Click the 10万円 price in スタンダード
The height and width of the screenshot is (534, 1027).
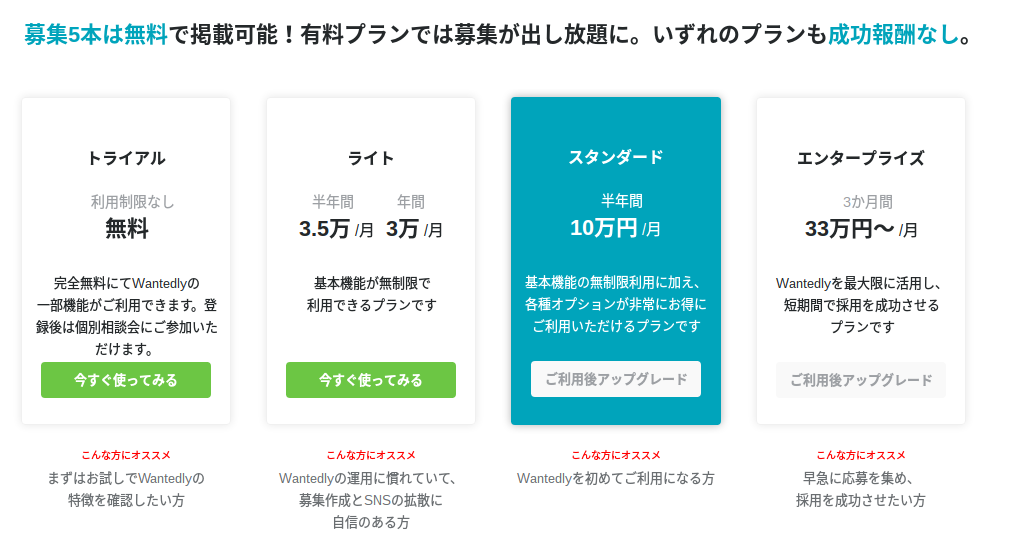[x=603, y=228]
